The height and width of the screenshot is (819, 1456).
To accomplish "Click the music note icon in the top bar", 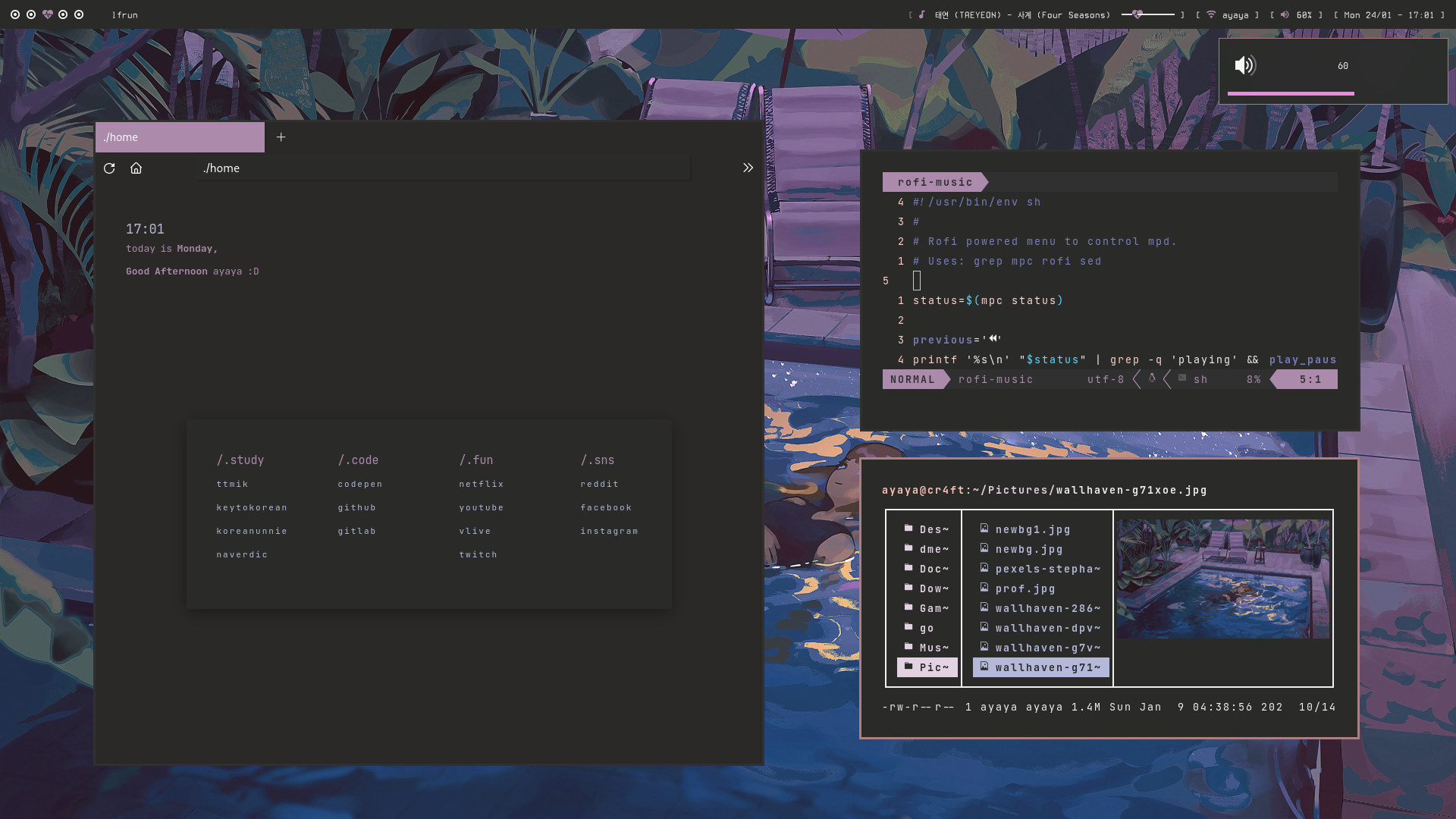I will [x=922, y=14].
